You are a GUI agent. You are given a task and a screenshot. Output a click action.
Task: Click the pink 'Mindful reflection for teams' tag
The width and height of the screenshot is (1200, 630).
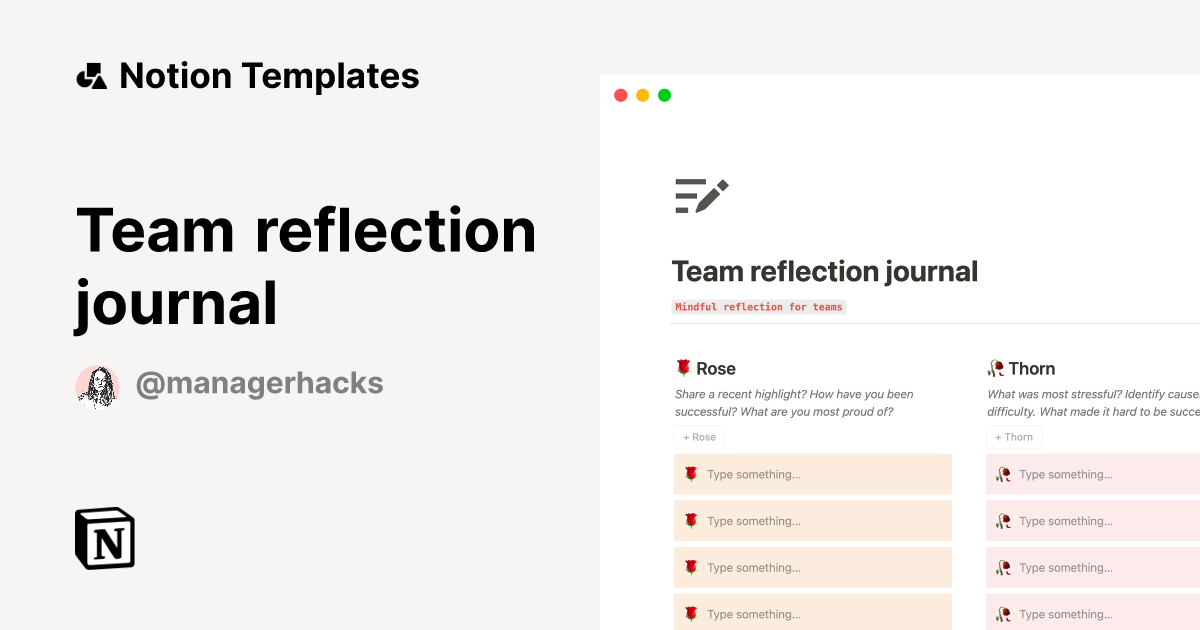[759, 307]
